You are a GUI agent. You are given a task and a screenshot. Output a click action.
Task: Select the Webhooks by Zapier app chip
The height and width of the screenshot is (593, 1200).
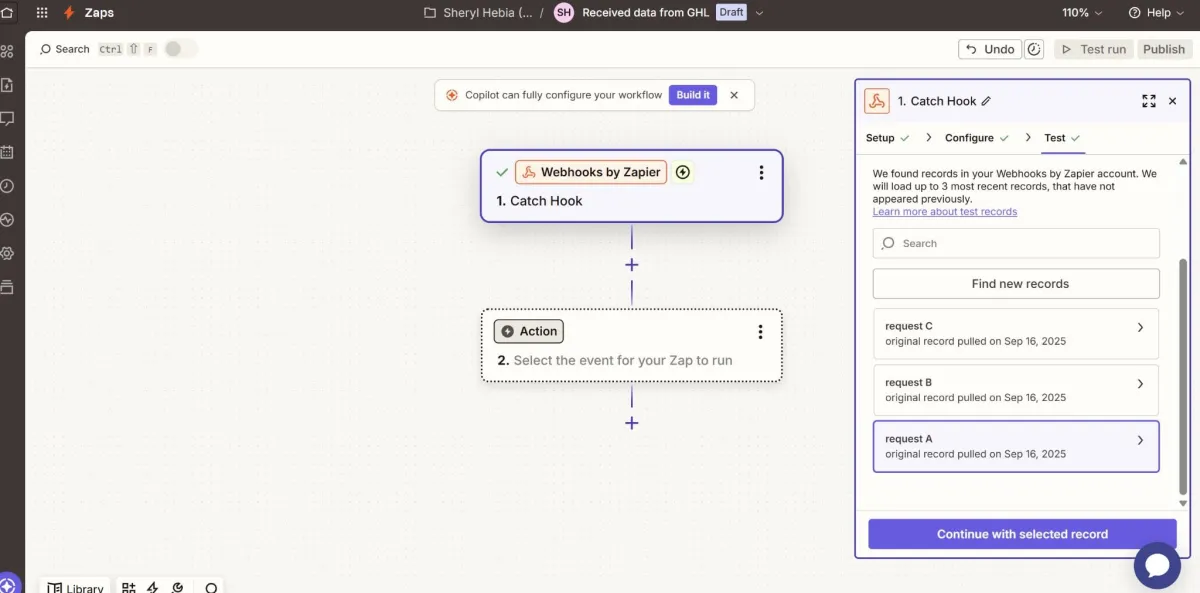(x=591, y=172)
